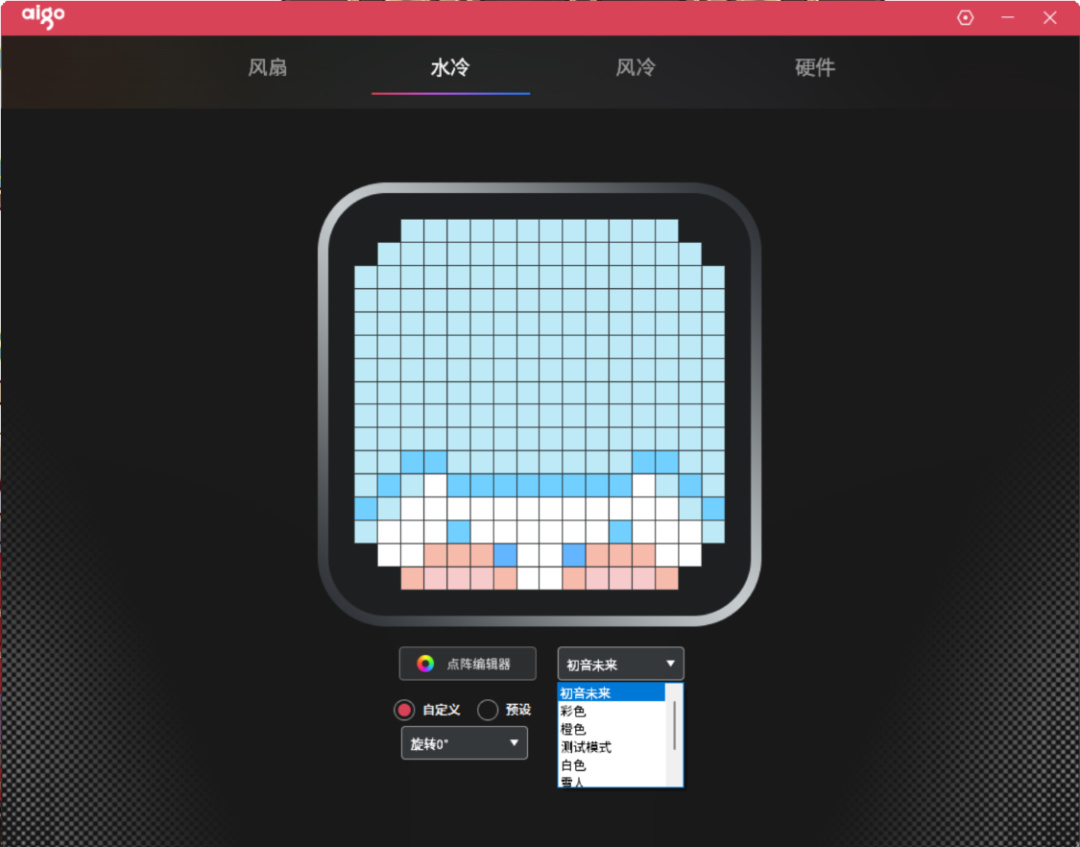Image resolution: width=1080 pixels, height=847 pixels.
Task: Choose 白色 in the pattern list
Action: click(x=611, y=764)
